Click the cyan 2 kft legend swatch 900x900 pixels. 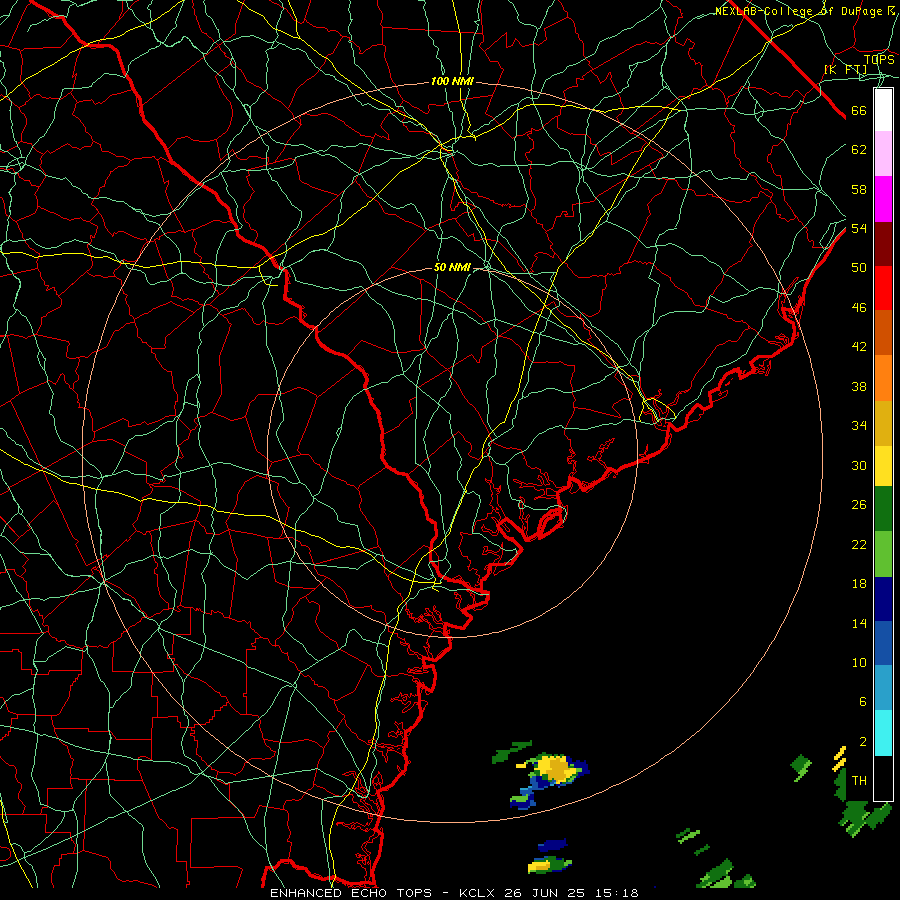point(883,733)
